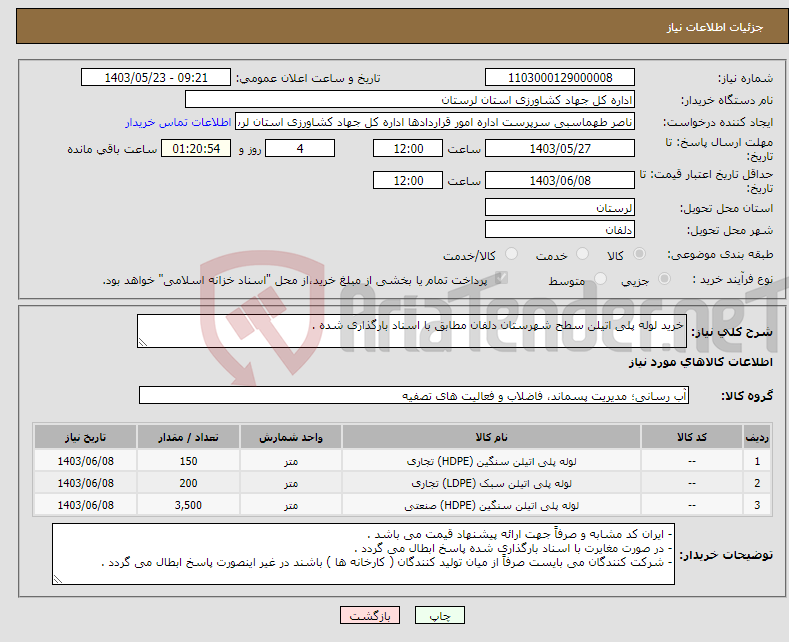Click the تعداد / مقدار column header
The height and width of the screenshot is (642, 789).
[x=188, y=437]
